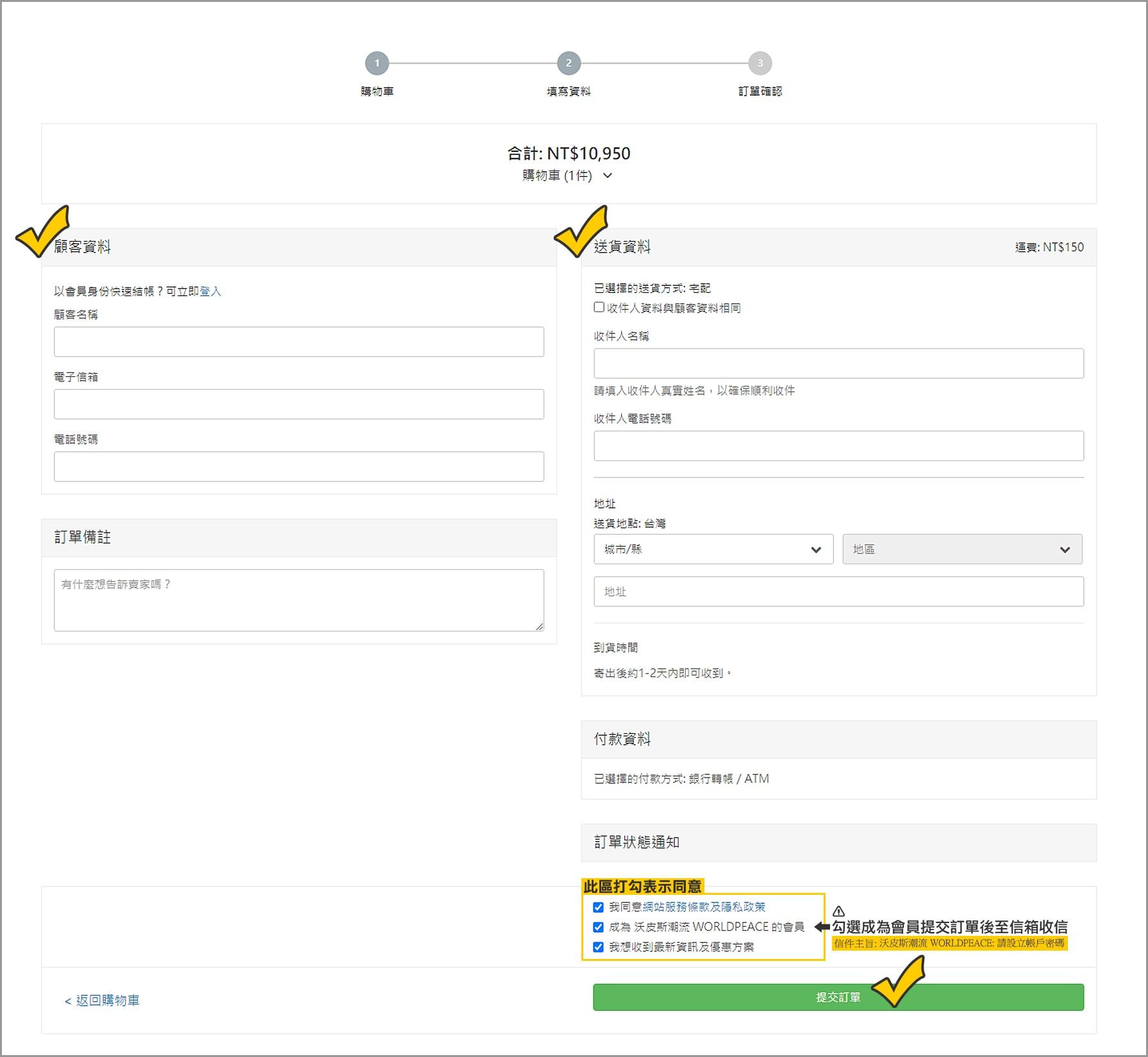The image size is (1148, 1057).
Task: Click the 訂單備註 textarea
Action: 299,600
